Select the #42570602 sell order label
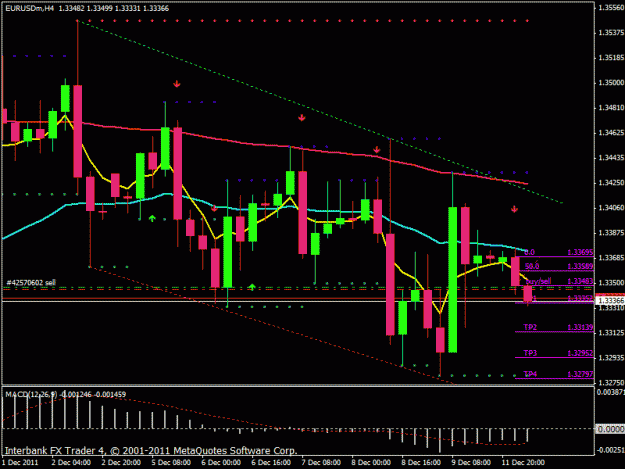The height and width of the screenshot is (469, 625). pos(30,283)
